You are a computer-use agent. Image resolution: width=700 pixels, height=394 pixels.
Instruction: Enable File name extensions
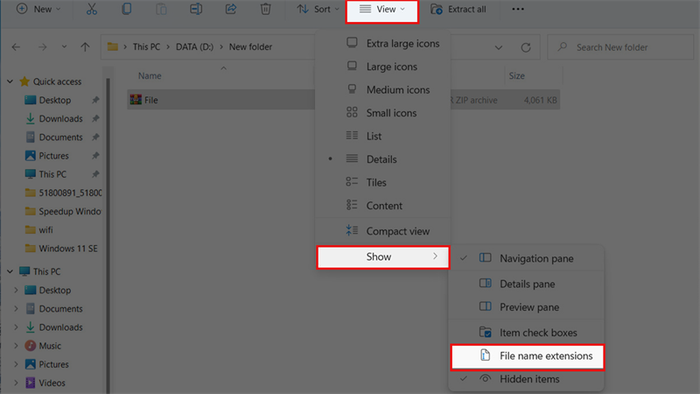527,356
